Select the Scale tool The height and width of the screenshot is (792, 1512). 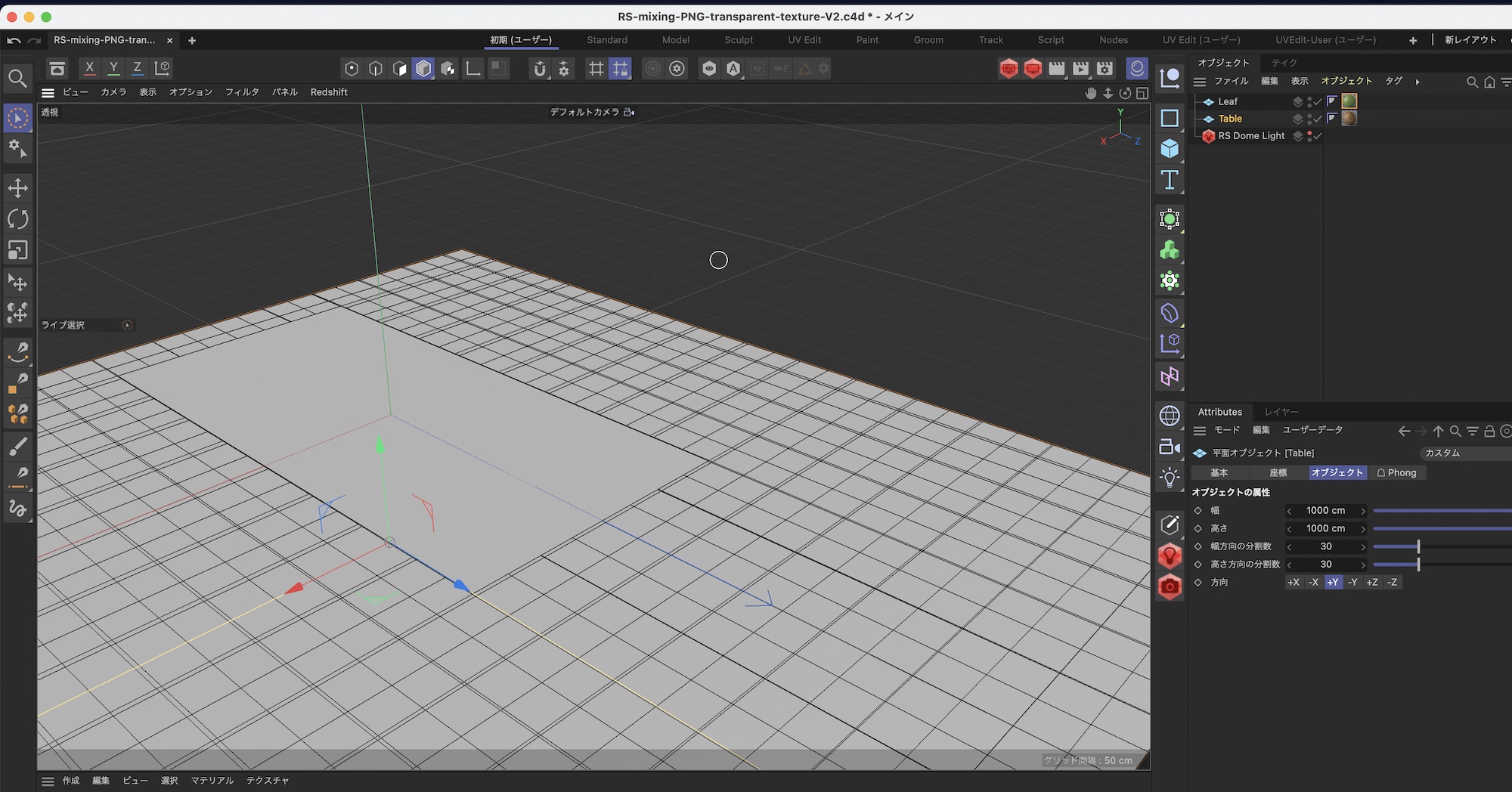[18, 250]
